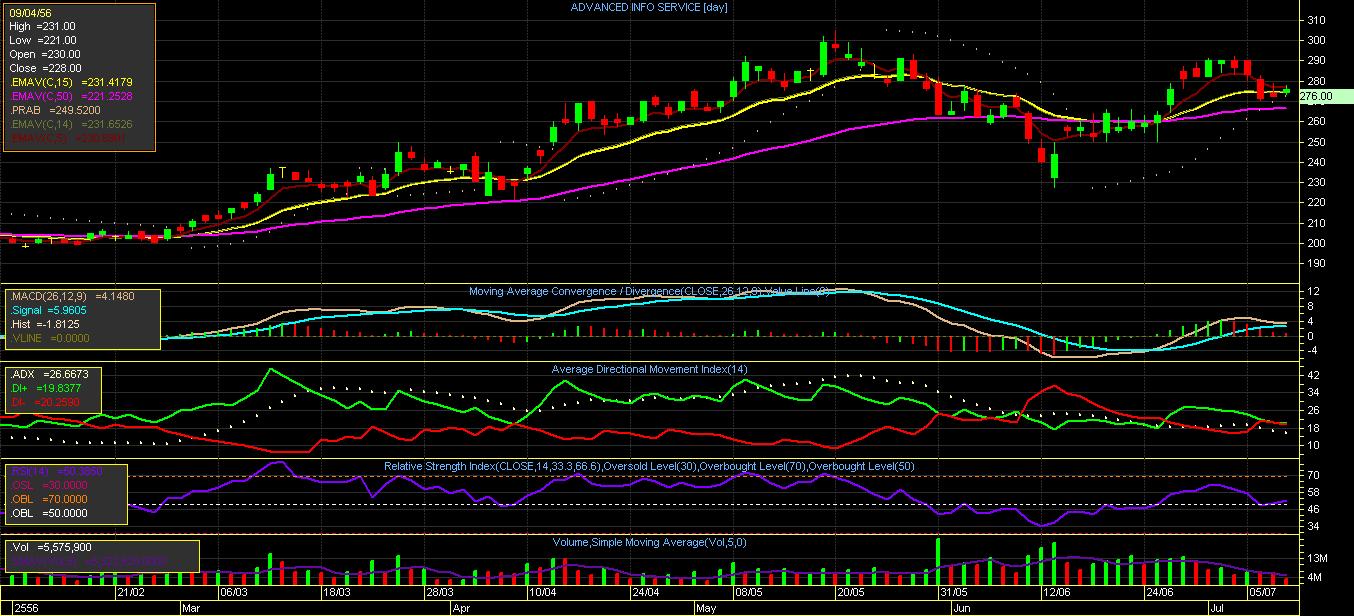Click the High =231.00 legend row
The width and height of the screenshot is (1354, 616).
coord(44,27)
